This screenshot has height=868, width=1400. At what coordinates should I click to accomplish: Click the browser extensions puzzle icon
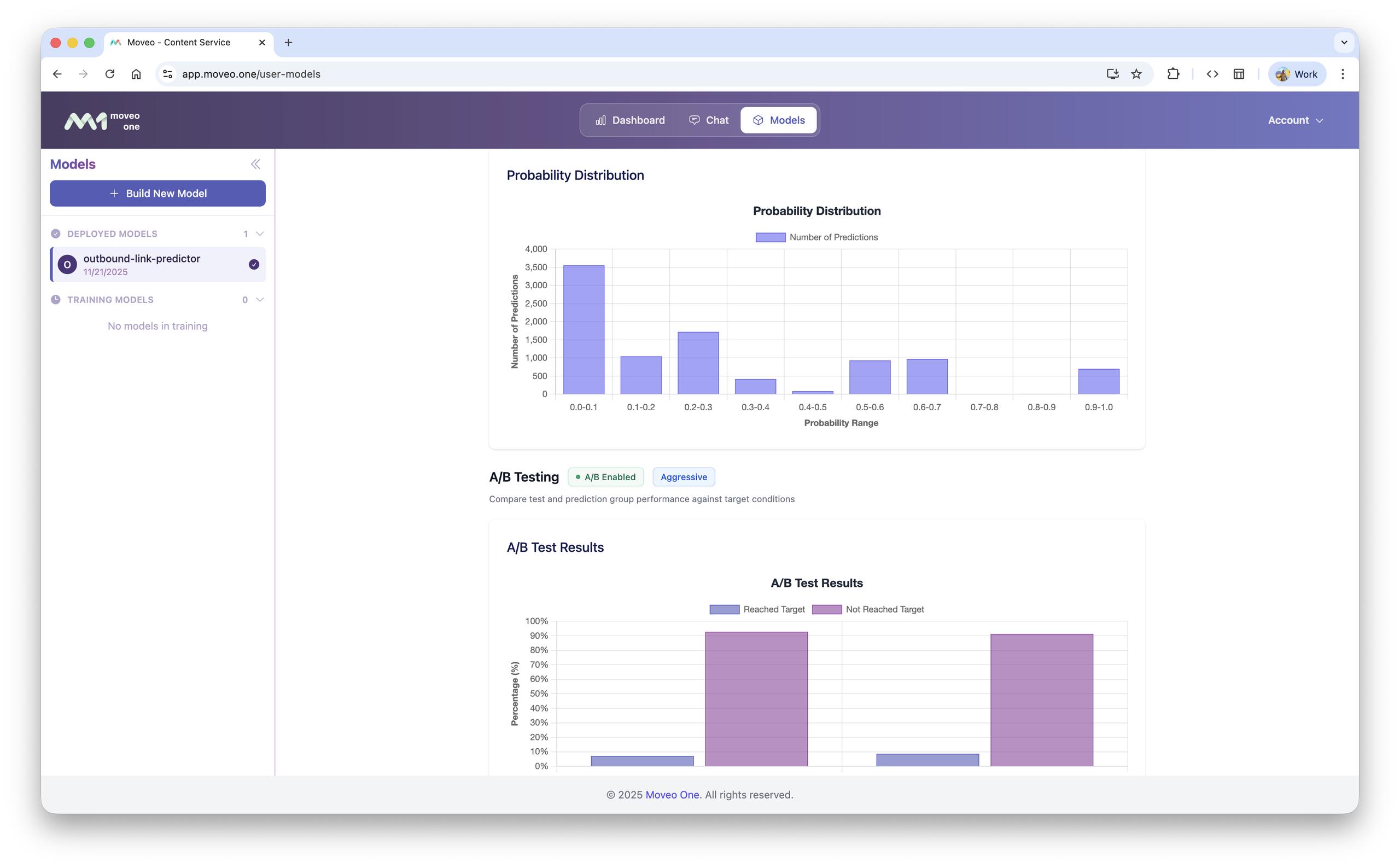click(x=1172, y=74)
